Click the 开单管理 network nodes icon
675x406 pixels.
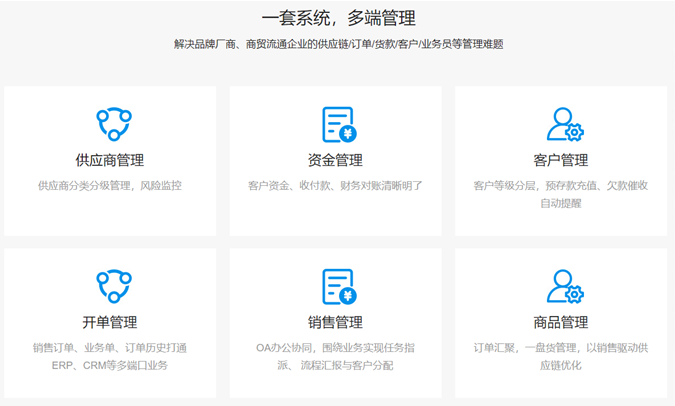(x=113, y=286)
